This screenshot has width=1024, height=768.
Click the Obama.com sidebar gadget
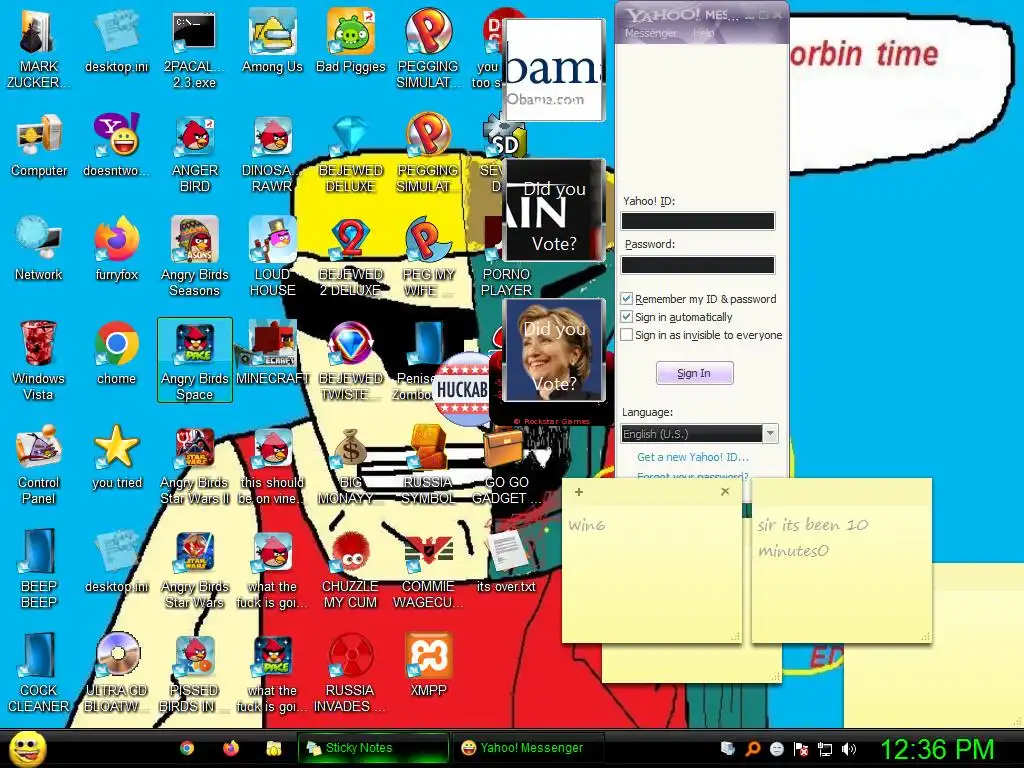[x=554, y=69]
